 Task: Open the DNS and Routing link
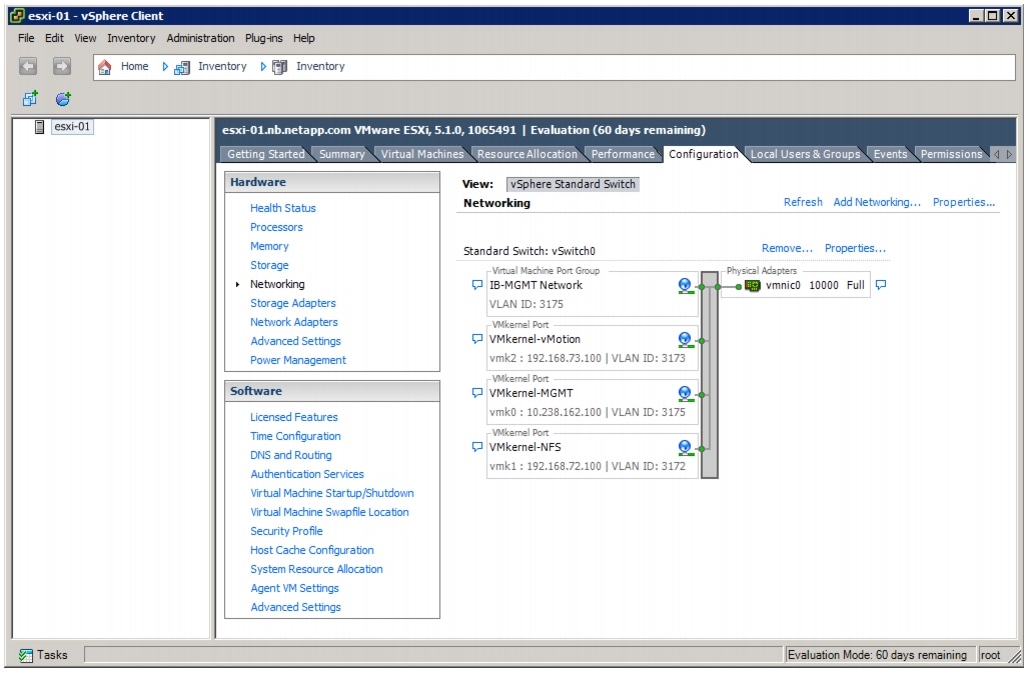point(291,454)
